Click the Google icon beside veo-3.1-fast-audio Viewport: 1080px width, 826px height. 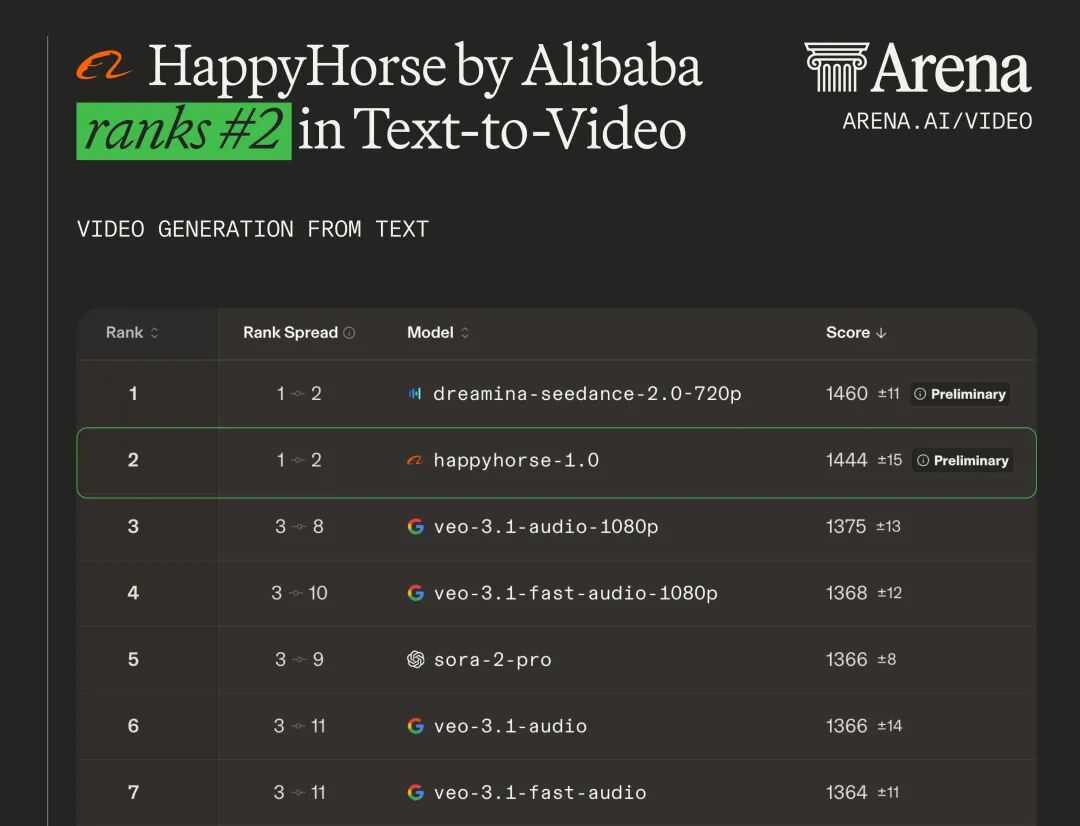(415, 793)
